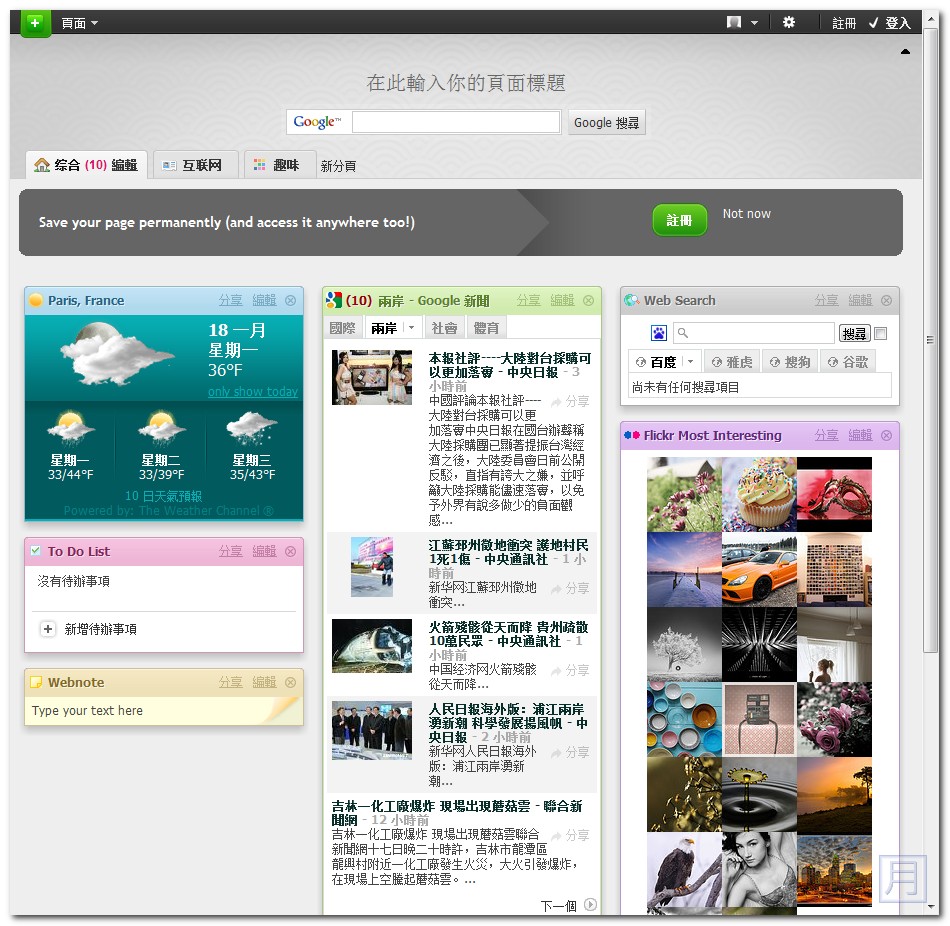The width and height of the screenshot is (950, 926).
Task: Click the Google search input field
Action: pos(456,122)
